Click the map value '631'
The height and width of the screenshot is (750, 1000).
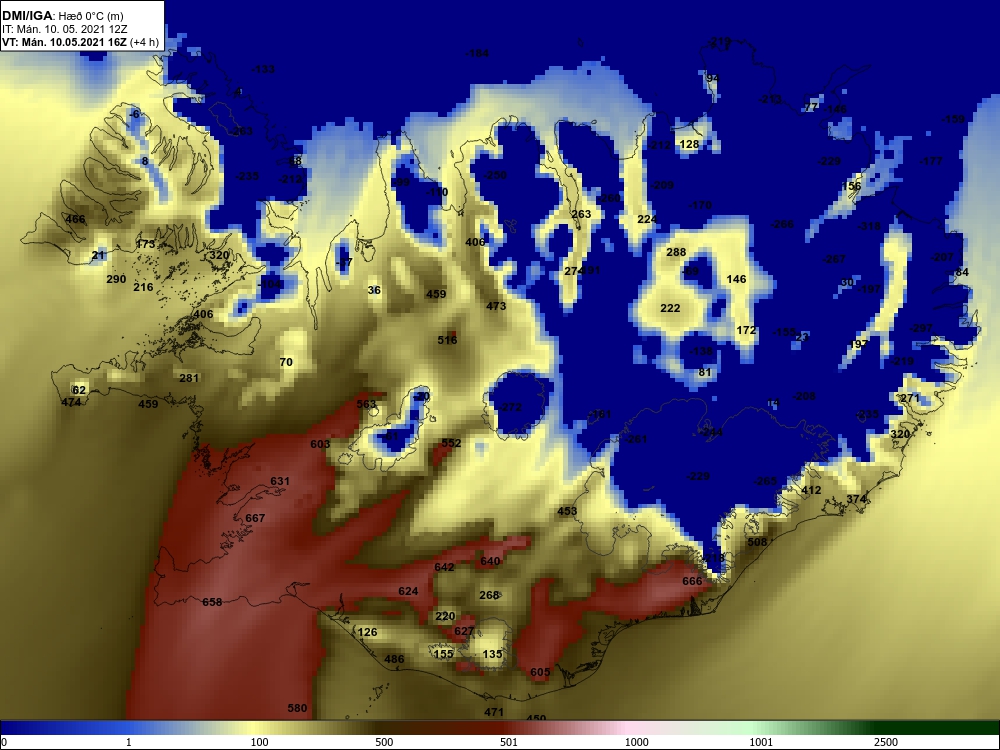pos(280,482)
